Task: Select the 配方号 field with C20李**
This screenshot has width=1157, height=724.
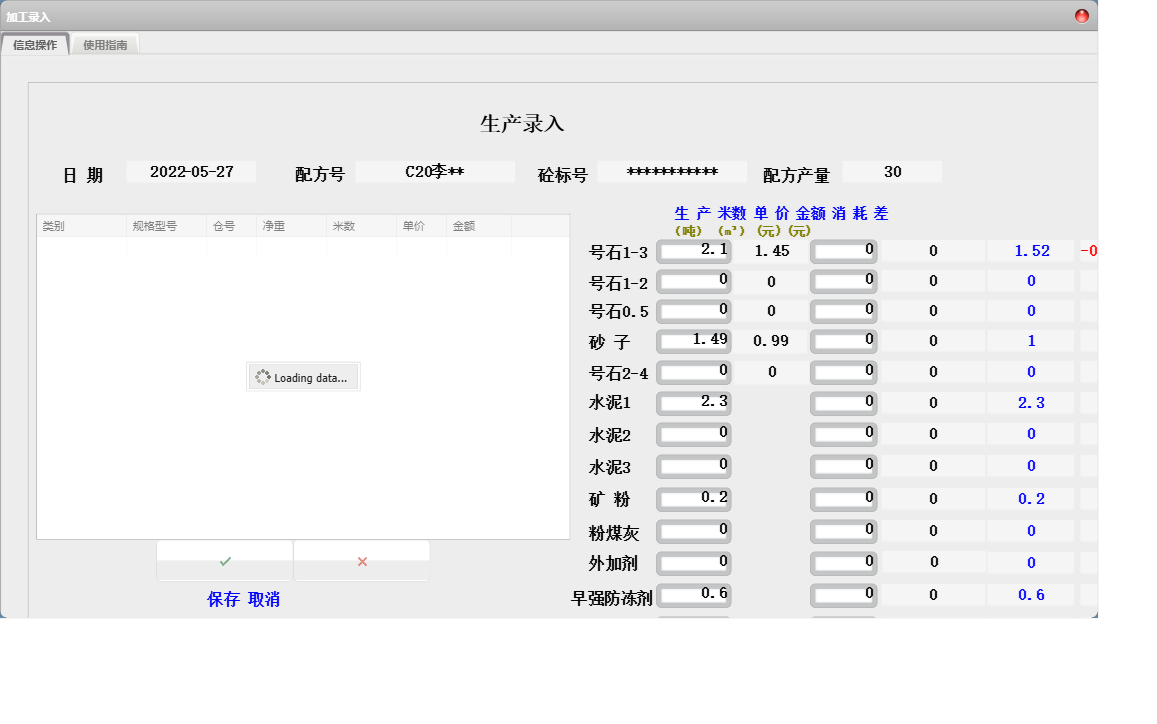Action: (x=435, y=172)
